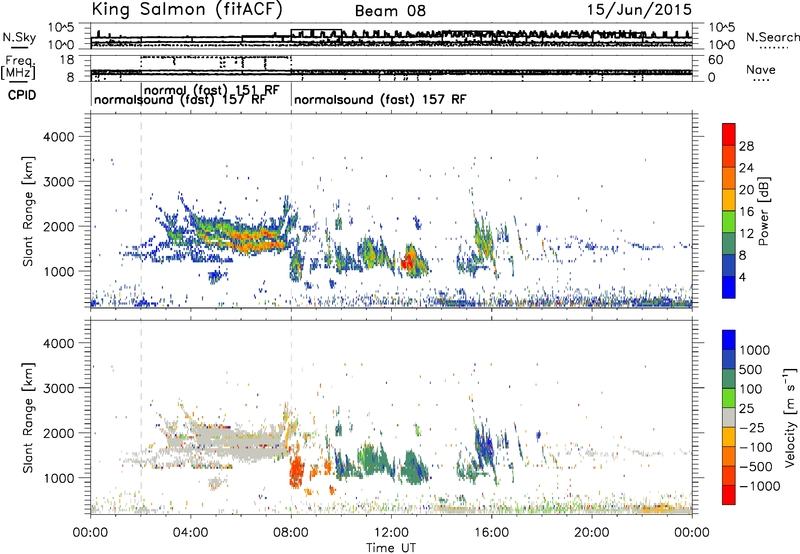This screenshot has height=554, width=800.
Task: Pick the light green segment between Velocity 25 and 100
Action: pos(729,398)
